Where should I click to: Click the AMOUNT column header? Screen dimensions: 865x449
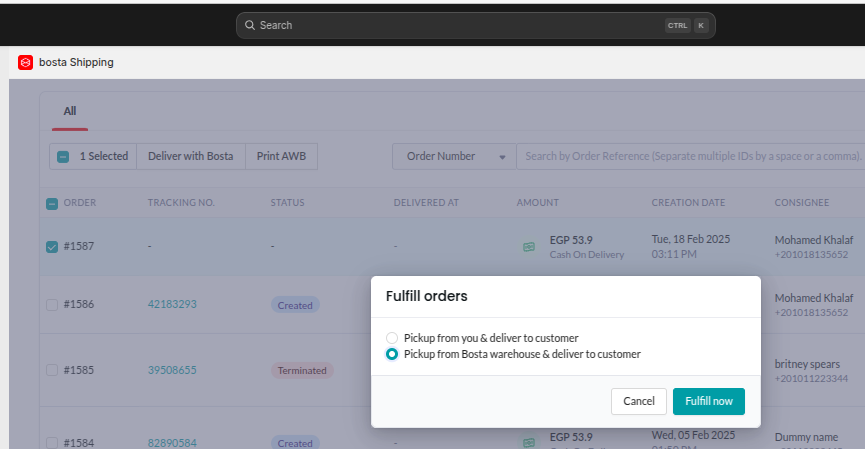pos(538,202)
